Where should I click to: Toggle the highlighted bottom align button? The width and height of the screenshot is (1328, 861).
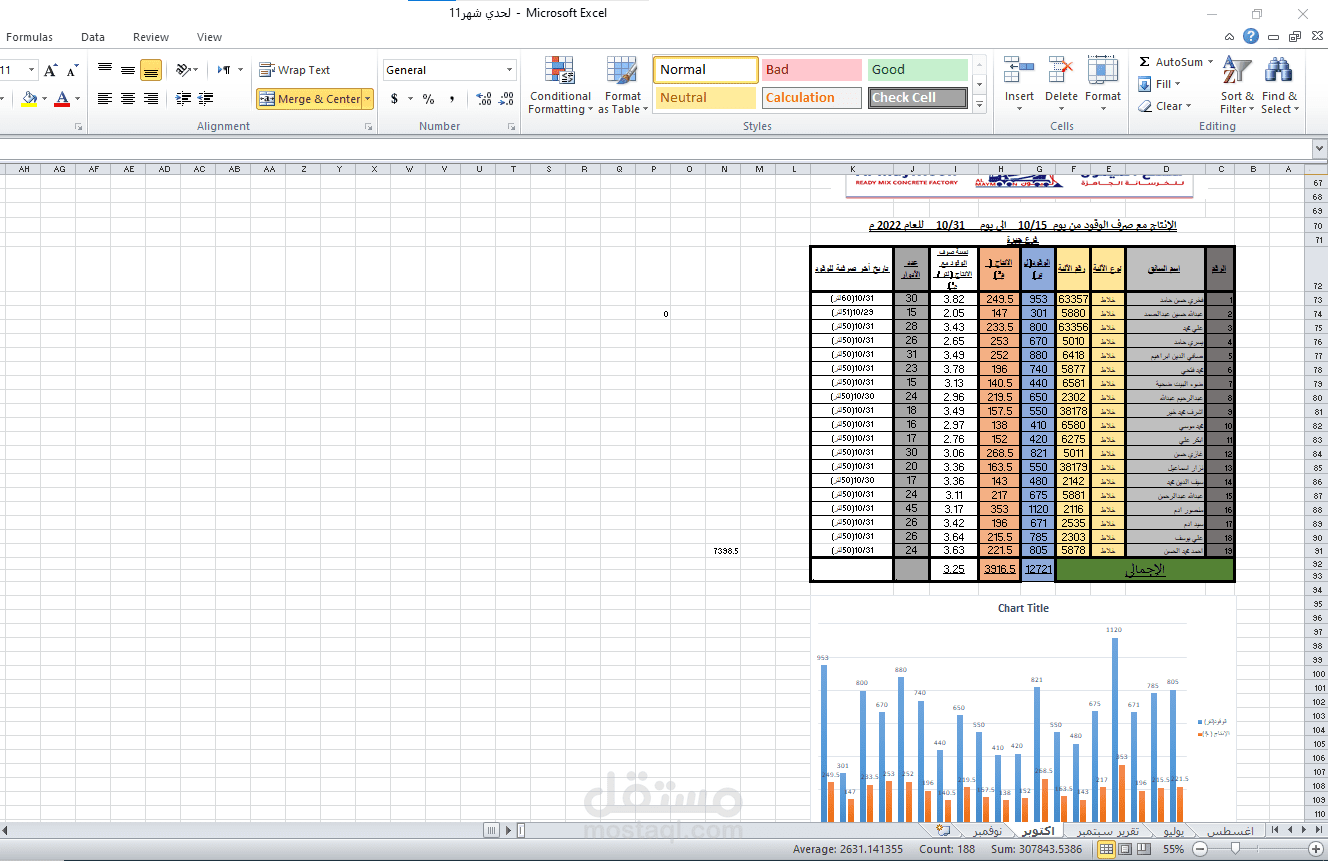point(151,70)
